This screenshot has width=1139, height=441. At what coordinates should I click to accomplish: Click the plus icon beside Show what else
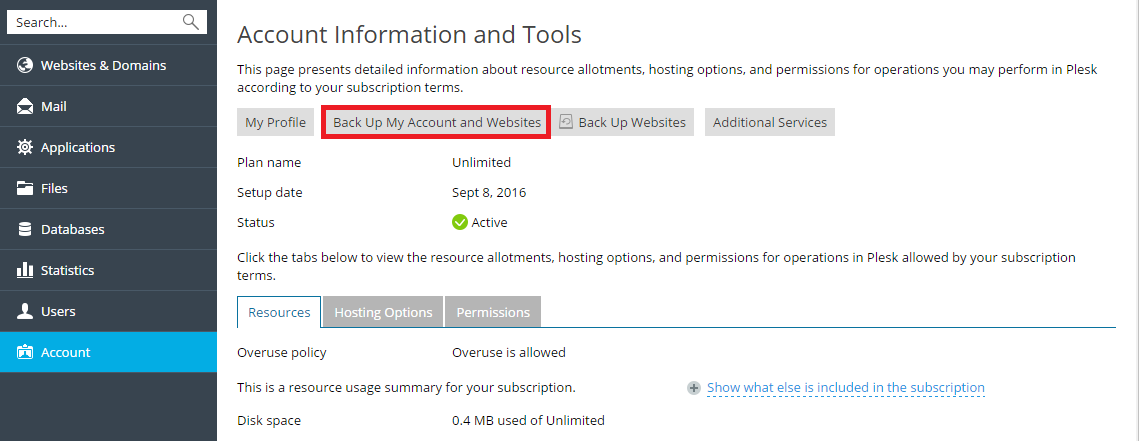(x=694, y=388)
